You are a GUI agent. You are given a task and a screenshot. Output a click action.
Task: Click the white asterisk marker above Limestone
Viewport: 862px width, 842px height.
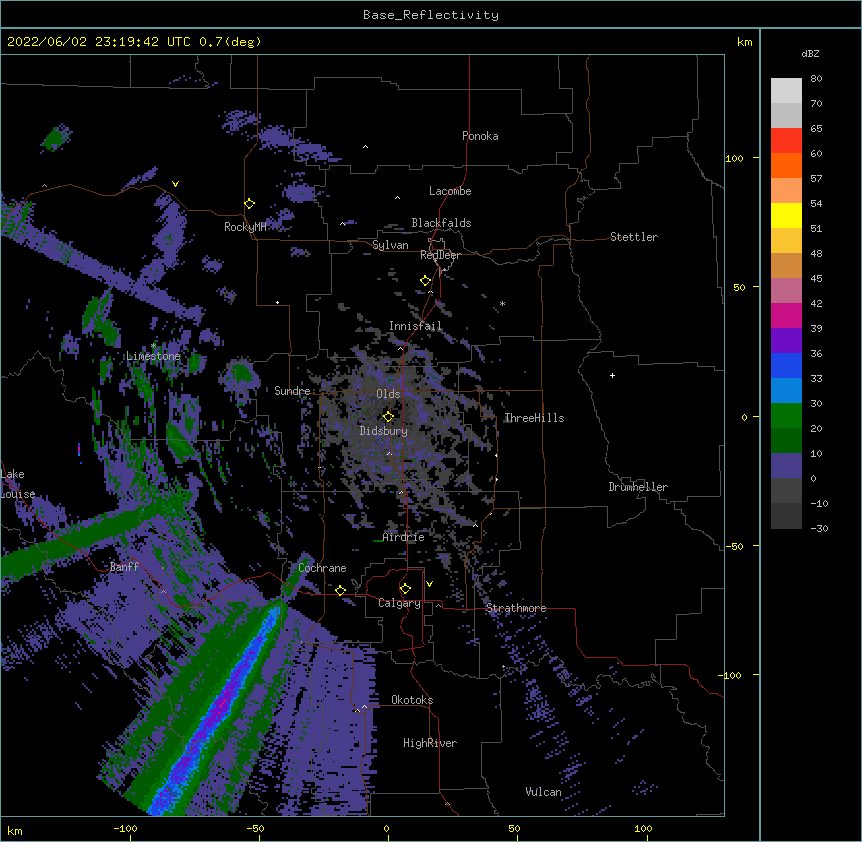coord(153,346)
